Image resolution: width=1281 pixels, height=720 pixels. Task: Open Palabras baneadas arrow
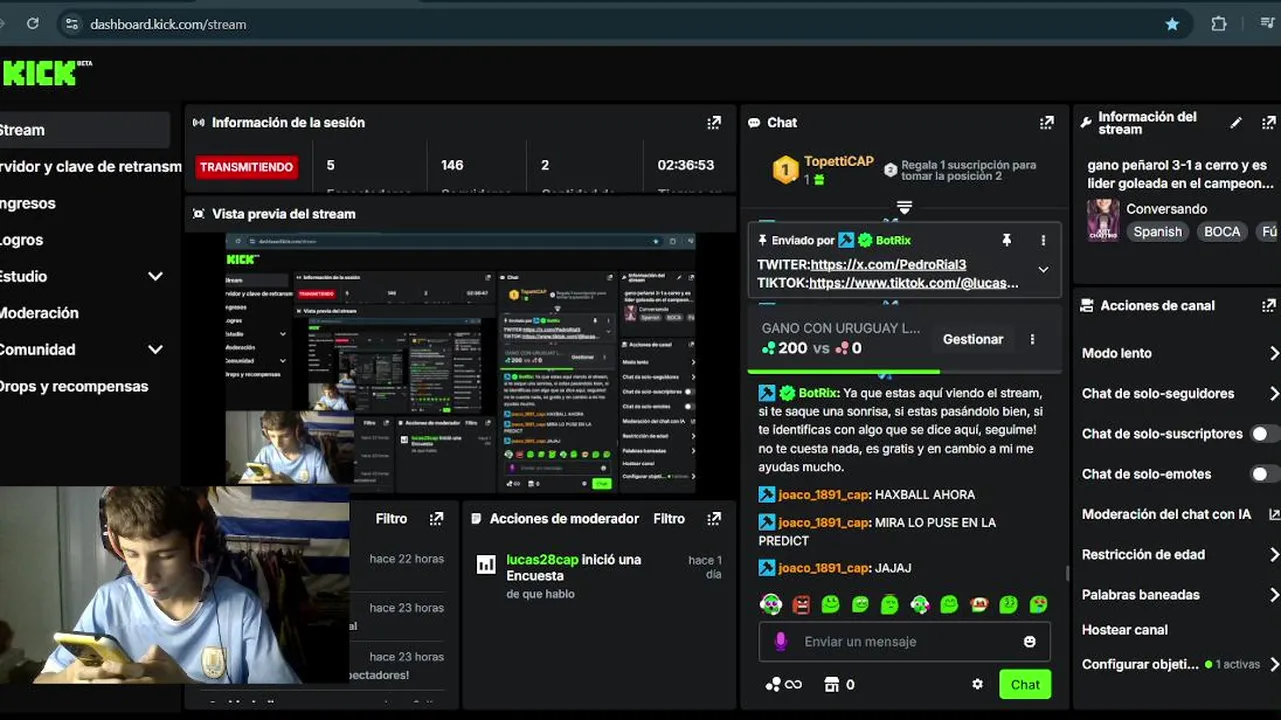click(1274, 594)
